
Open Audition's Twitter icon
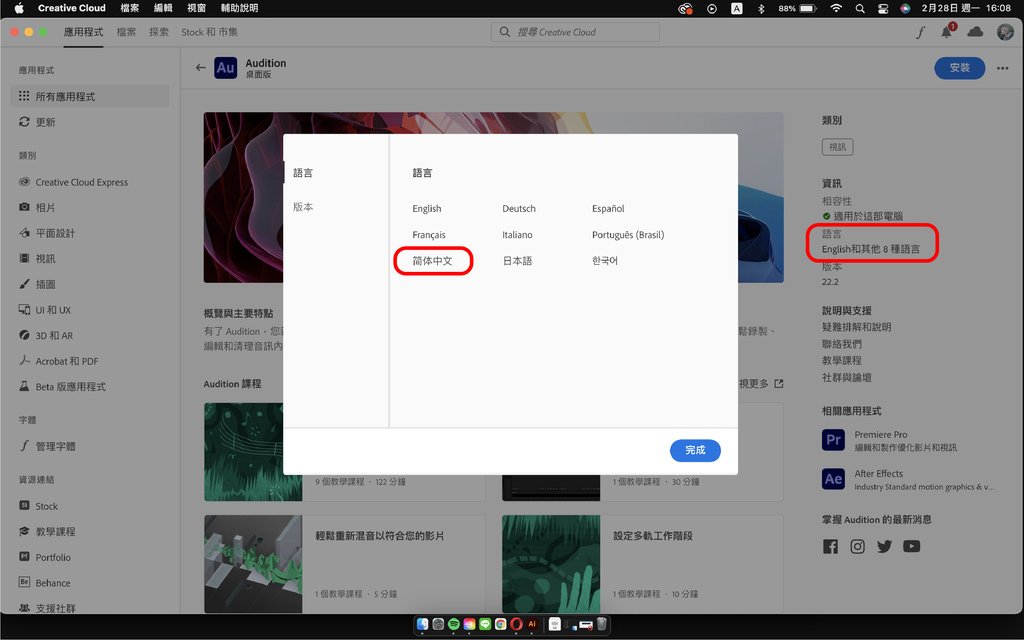884,546
